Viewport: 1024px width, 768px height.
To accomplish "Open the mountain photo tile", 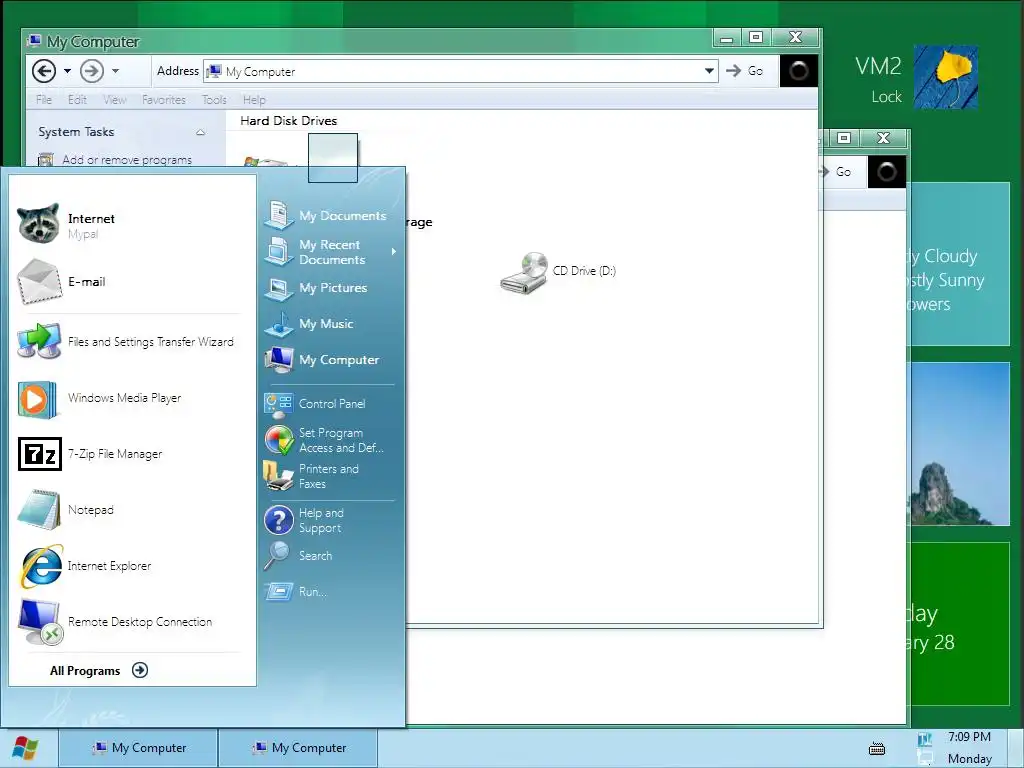I will point(959,443).
